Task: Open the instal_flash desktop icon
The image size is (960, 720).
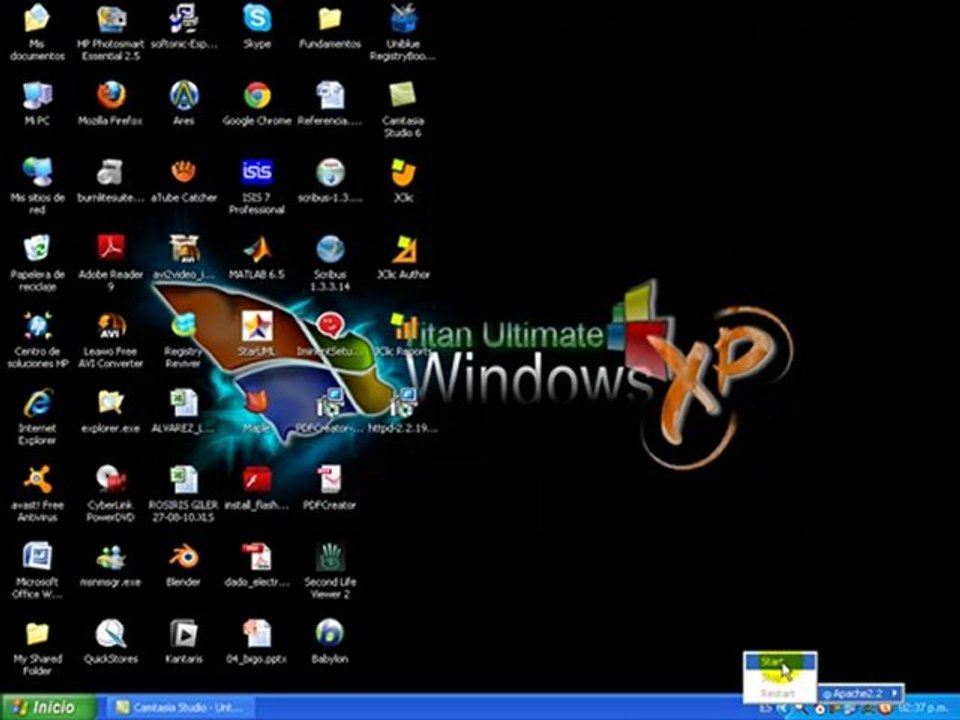Action: 257,488
